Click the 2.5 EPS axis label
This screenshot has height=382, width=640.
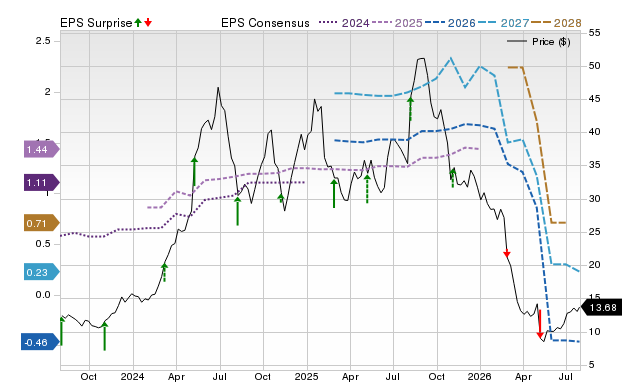pos(43,41)
